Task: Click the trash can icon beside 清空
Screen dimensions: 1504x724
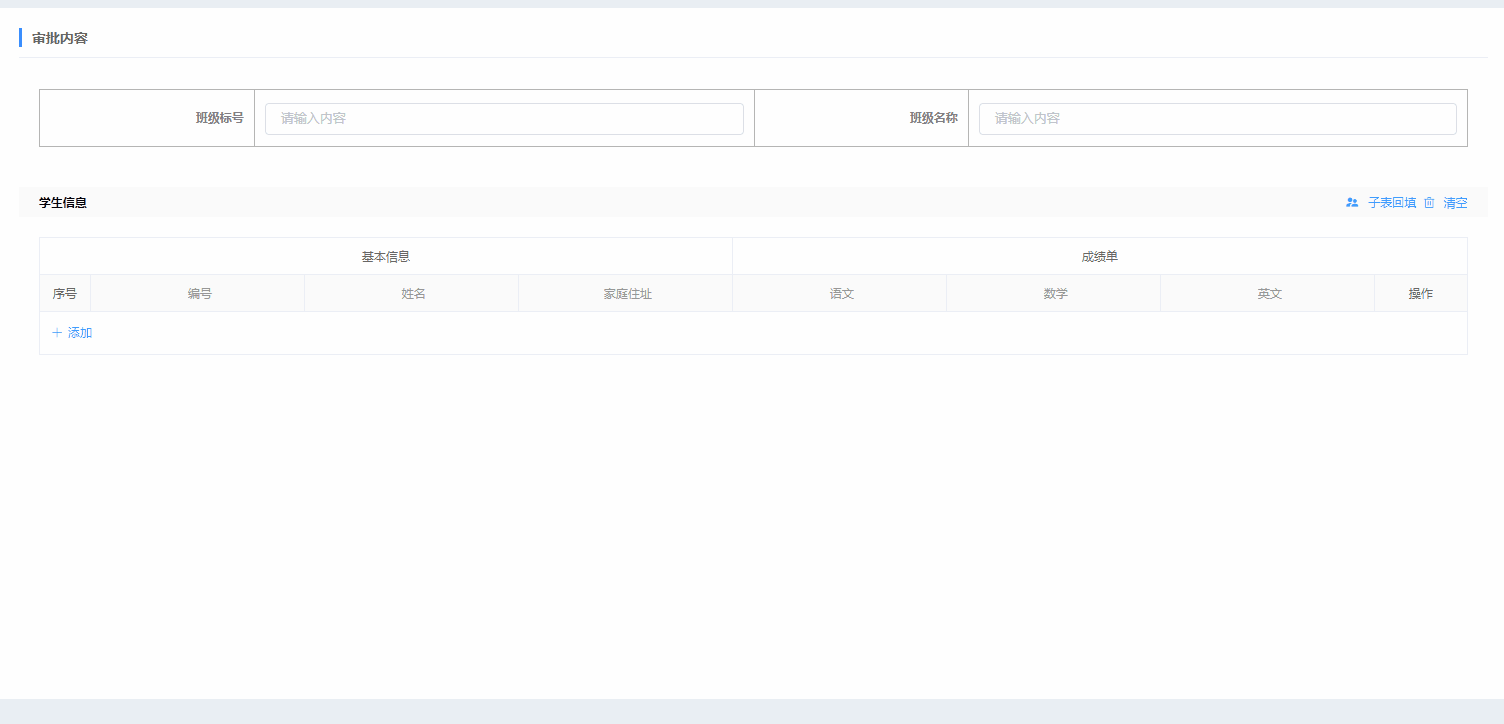Action: (x=1429, y=202)
